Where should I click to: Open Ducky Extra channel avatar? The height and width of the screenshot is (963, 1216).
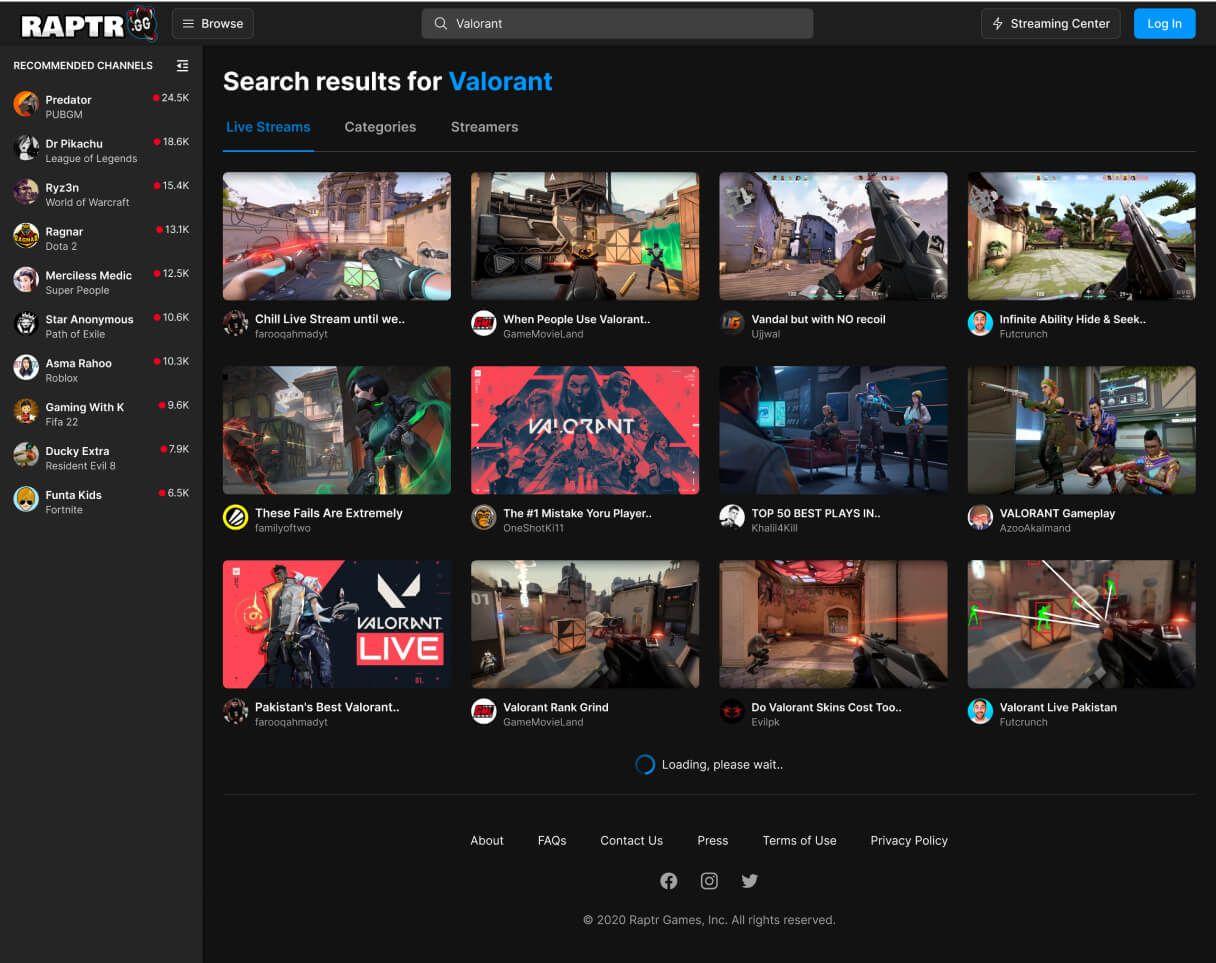click(26, 455)
